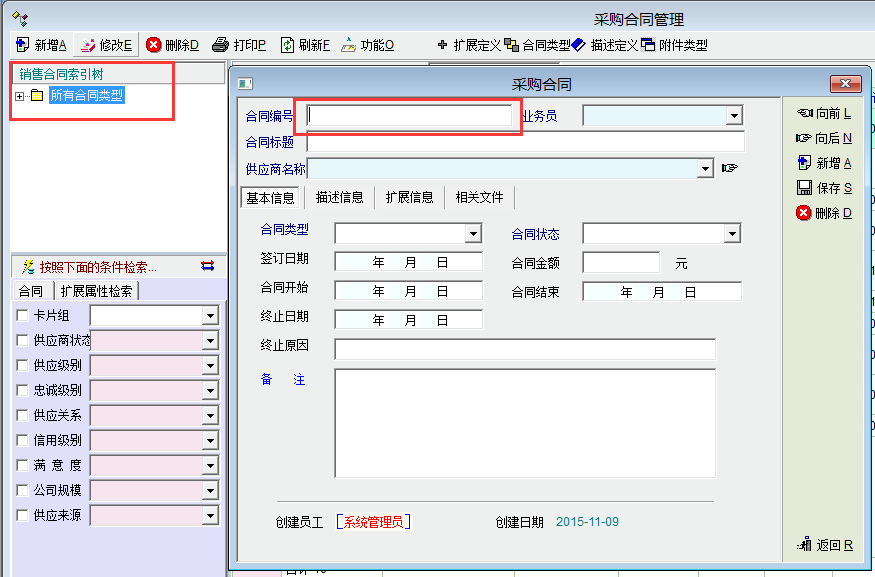Enable the 卡片组 checkbox
The image size is (875, 577).
coord(22,315)
